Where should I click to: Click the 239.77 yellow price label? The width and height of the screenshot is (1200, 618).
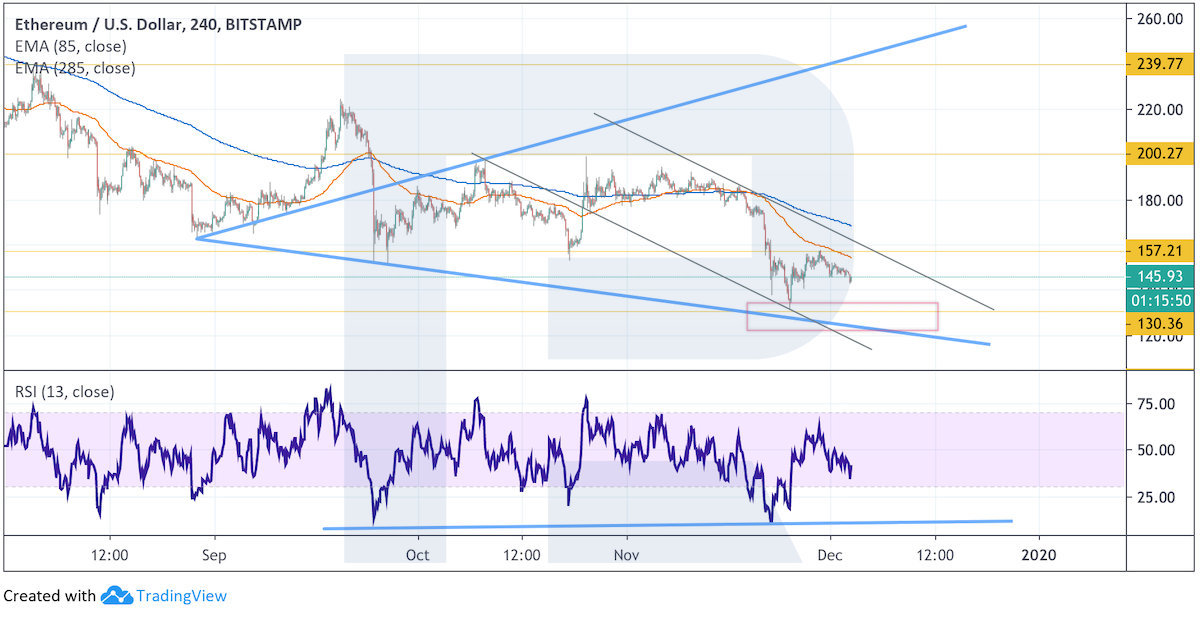click(1160, 65)
